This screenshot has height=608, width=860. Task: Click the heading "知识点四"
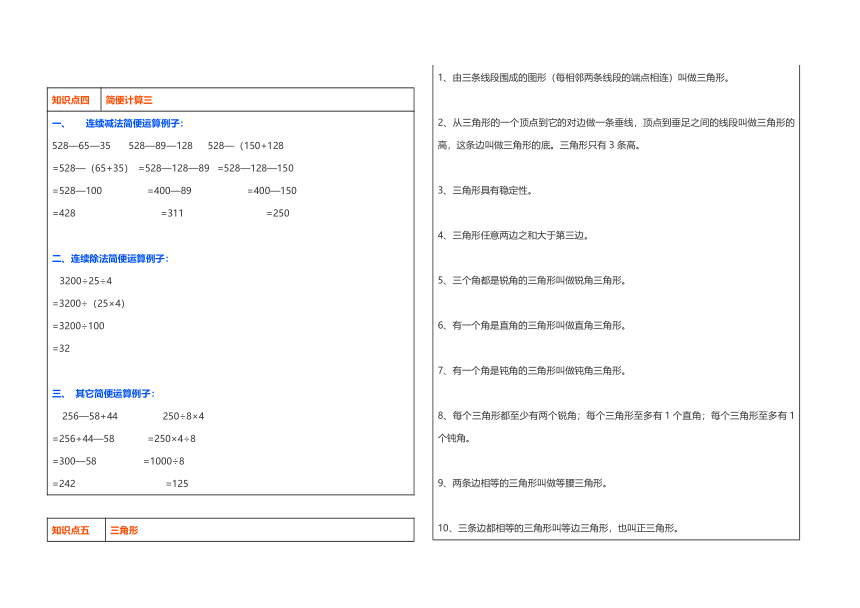coord(71,100)
